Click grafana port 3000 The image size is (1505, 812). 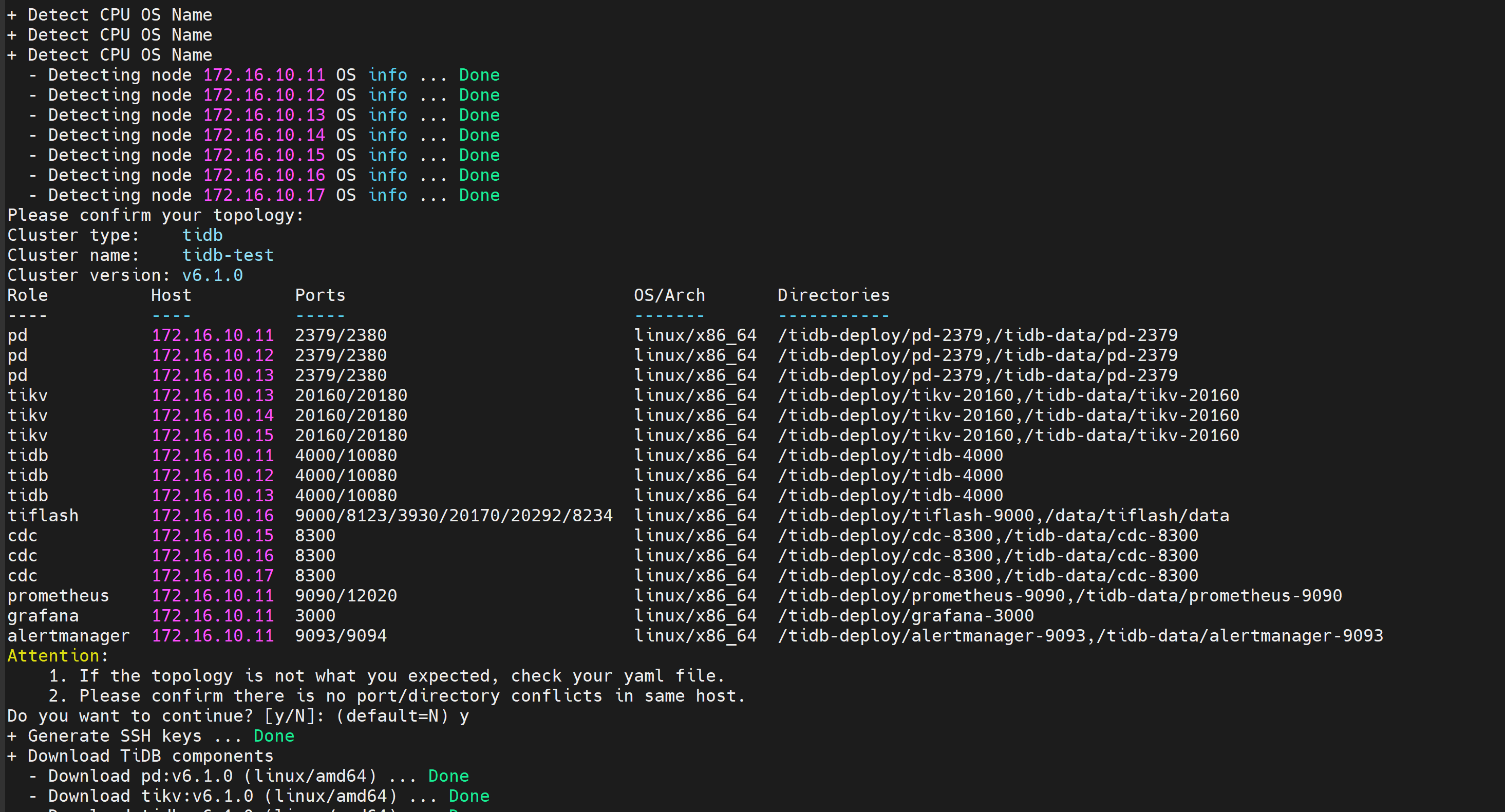point(315,616)
